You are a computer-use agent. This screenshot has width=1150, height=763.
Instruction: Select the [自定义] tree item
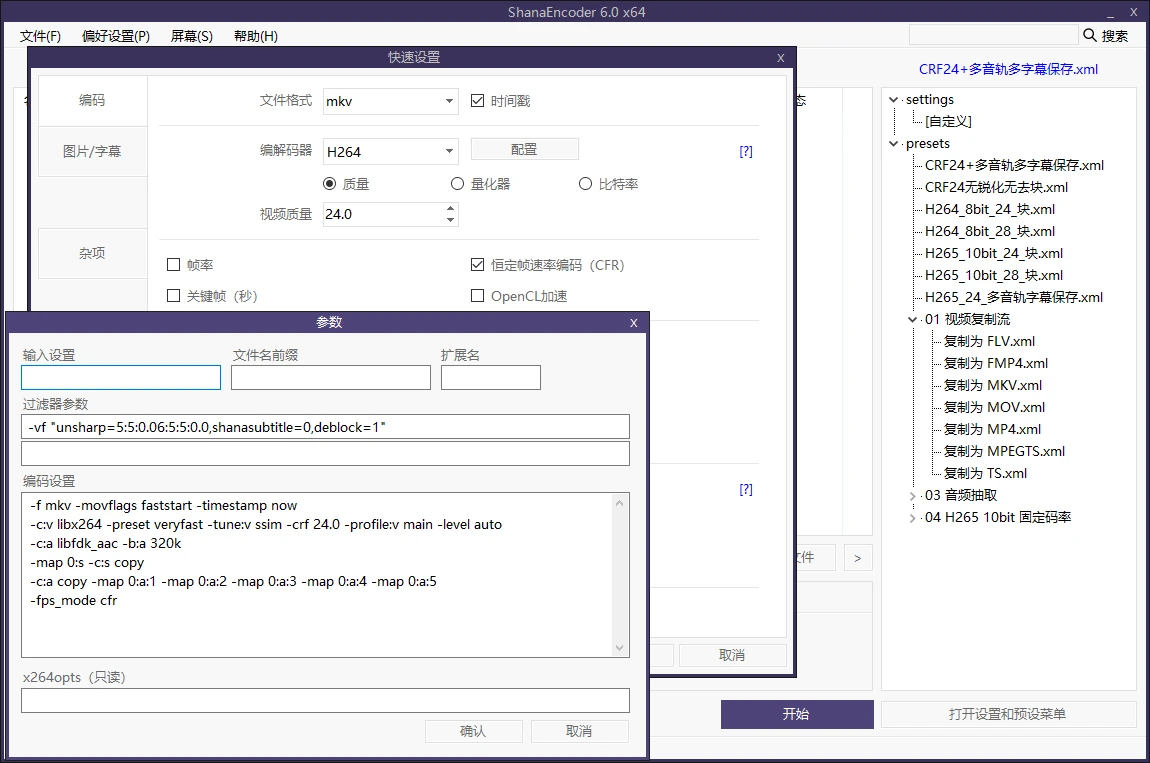(x=948, y=122)
